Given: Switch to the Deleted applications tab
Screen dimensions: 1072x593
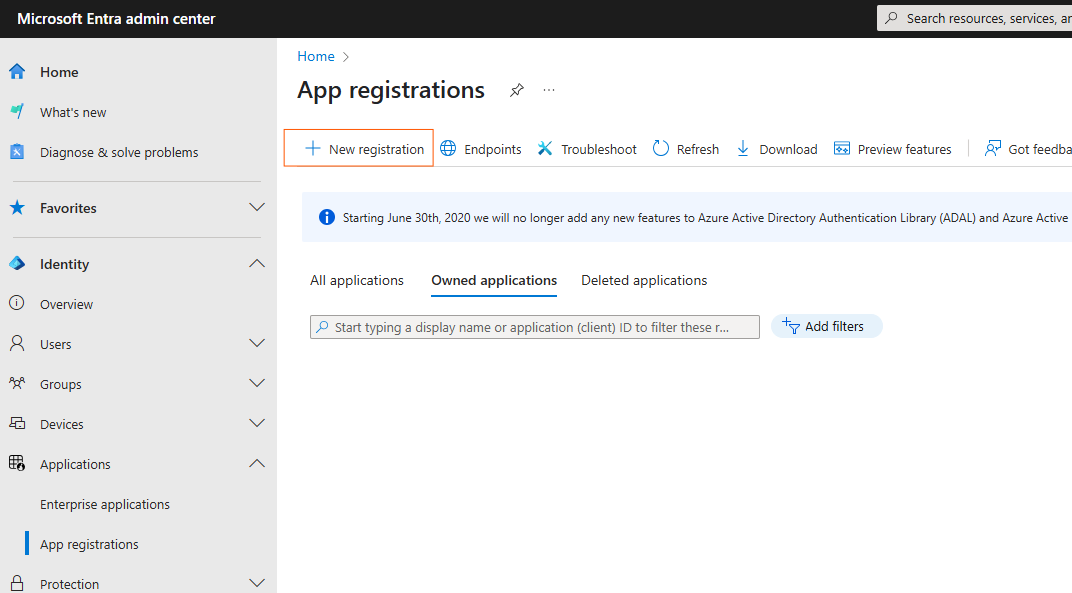Looking at the screenshot, I should 644,280.
